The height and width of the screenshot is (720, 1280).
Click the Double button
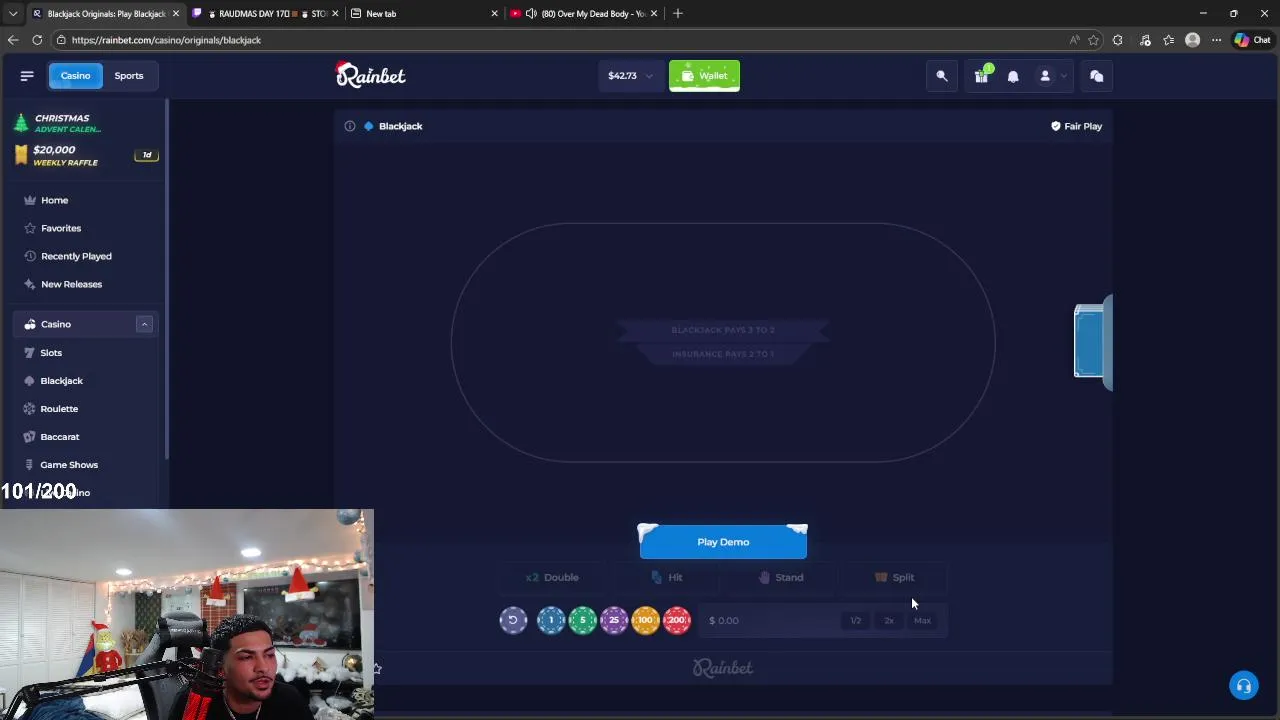tap(551, 577)
